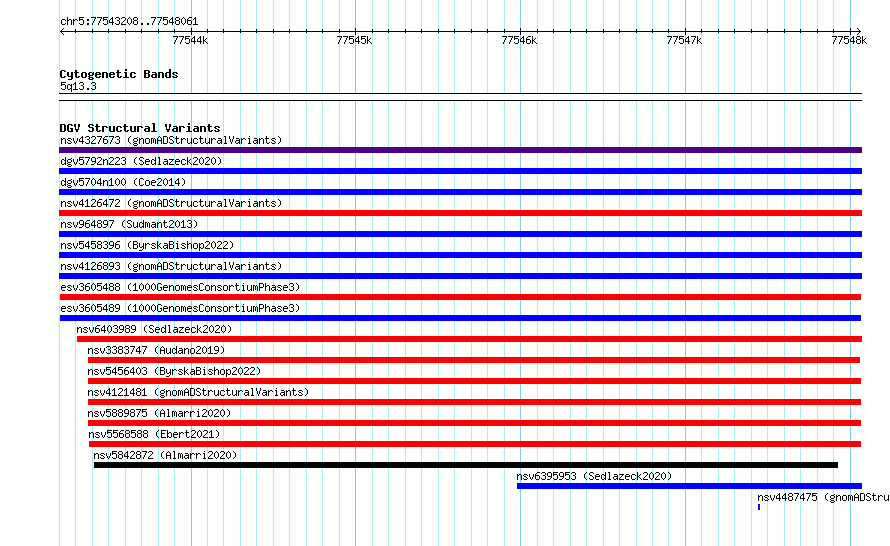Click the red bar under esv3605488
The image size is (890, 546).
point(460,297)
